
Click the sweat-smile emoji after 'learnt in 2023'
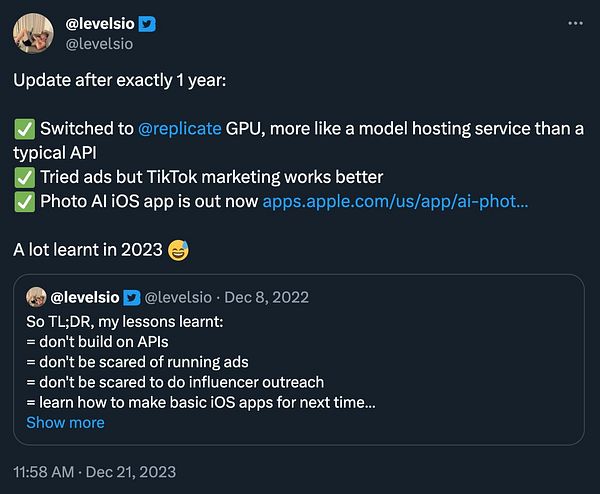(177, 249)
